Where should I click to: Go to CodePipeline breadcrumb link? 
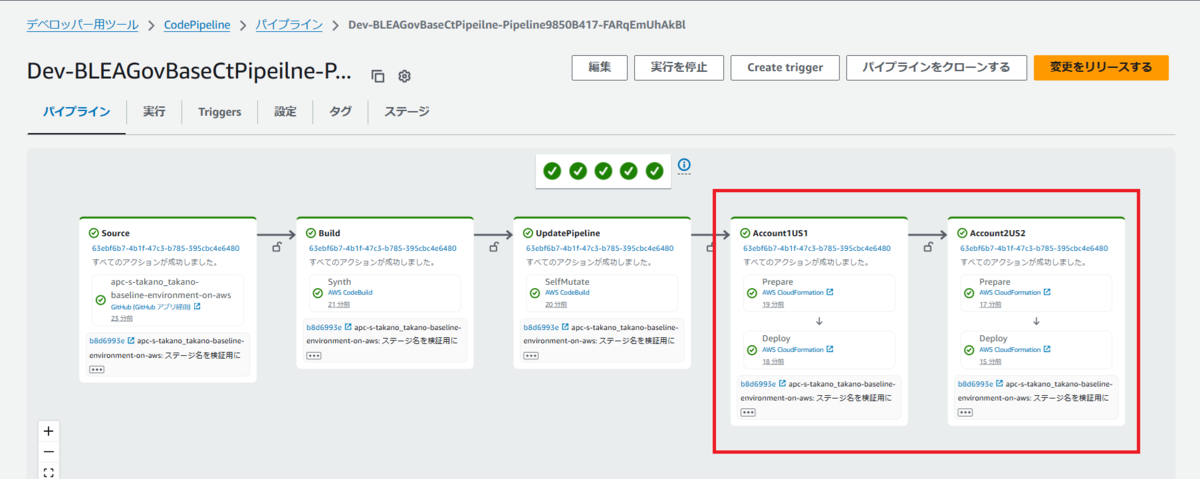click(x=196, y=23)
